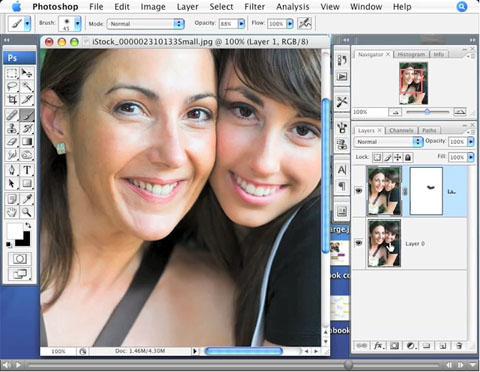Select the Hand tool
480x372 pixels.
point(12,212)
